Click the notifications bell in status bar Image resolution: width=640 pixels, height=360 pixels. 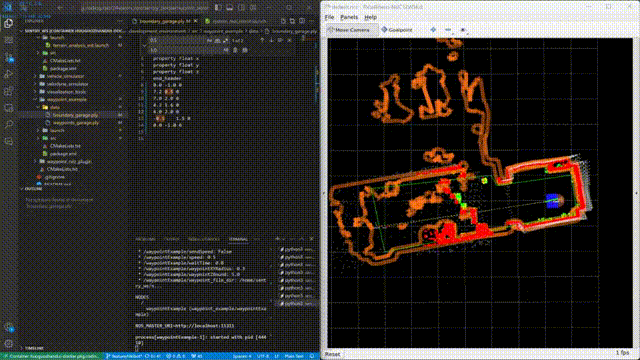312,356
